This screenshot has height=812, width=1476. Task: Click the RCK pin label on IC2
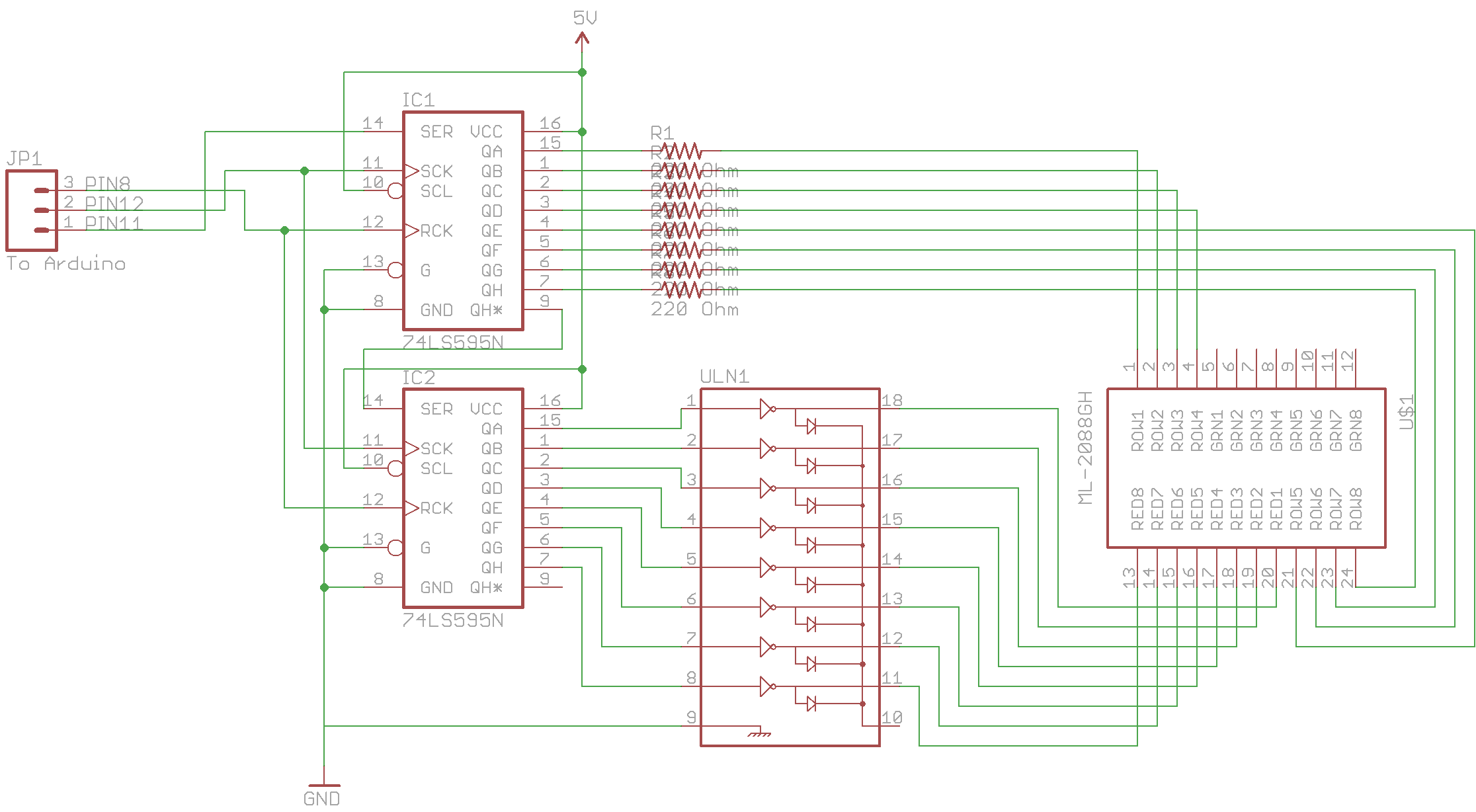pos(436,508)
